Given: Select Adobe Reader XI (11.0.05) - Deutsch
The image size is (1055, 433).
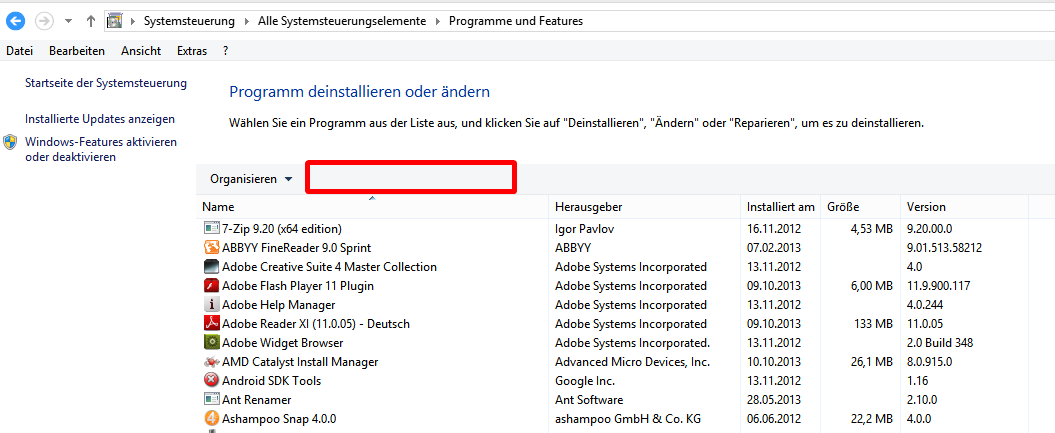Looking at the screenshot, I should pos(316,323).
